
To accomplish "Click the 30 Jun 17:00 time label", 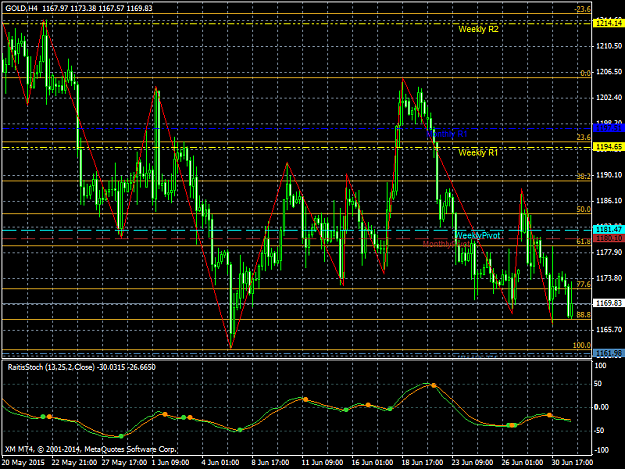I will point(572,462).
